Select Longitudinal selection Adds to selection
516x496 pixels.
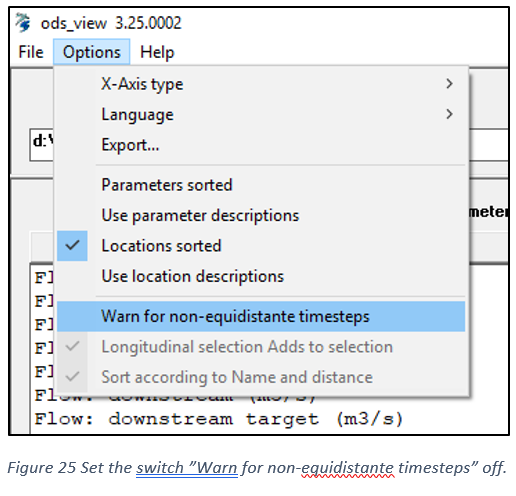[261, 347]
